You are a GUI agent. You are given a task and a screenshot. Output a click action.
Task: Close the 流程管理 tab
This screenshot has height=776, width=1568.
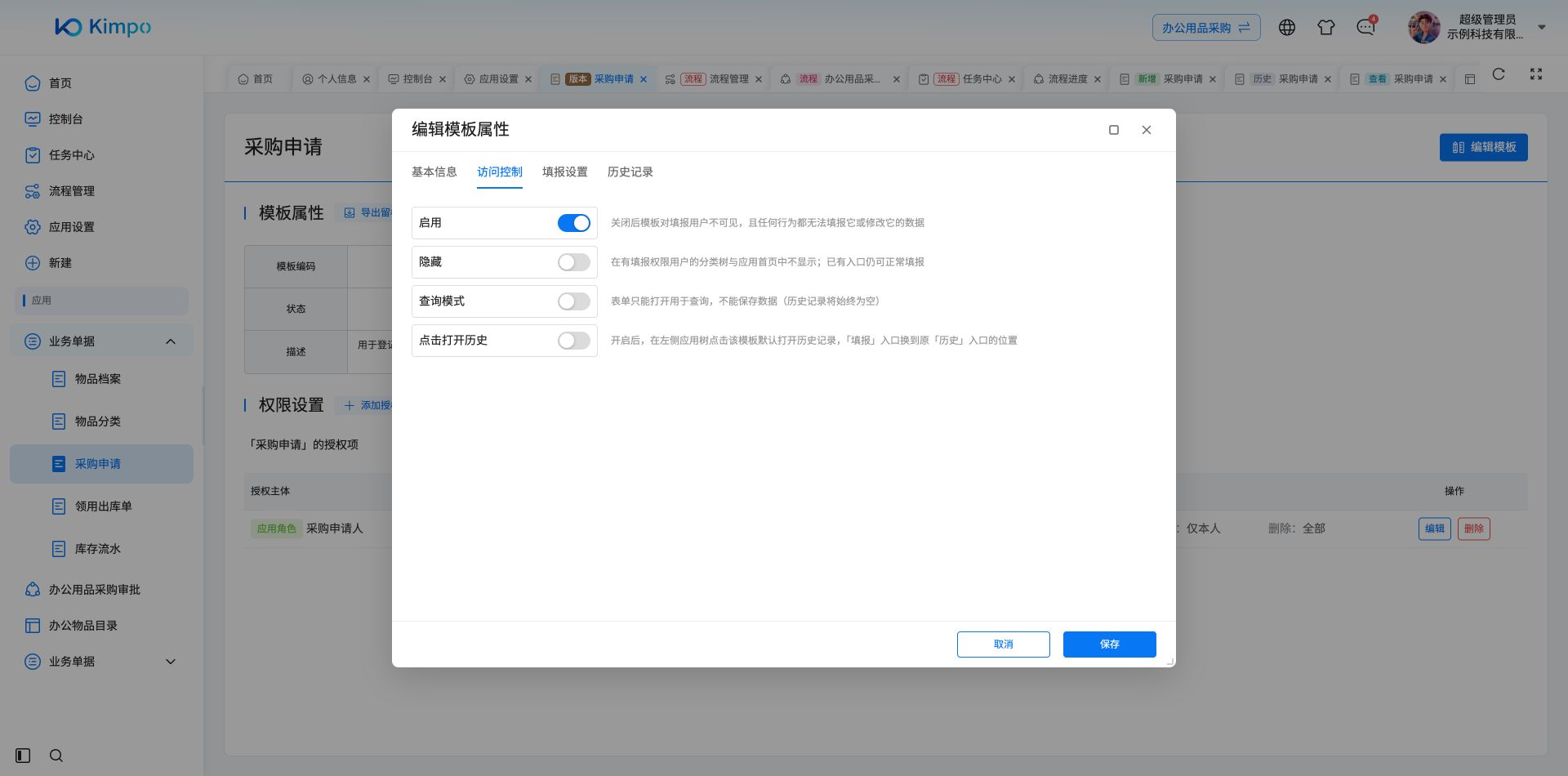[759, 79]
